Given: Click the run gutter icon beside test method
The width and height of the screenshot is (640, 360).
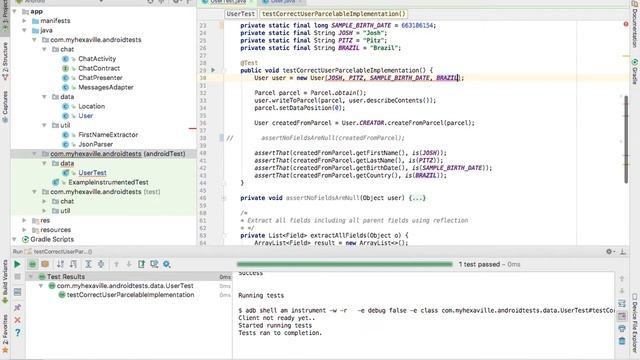Looking at the screenshot, I should [x=213, y=70].
